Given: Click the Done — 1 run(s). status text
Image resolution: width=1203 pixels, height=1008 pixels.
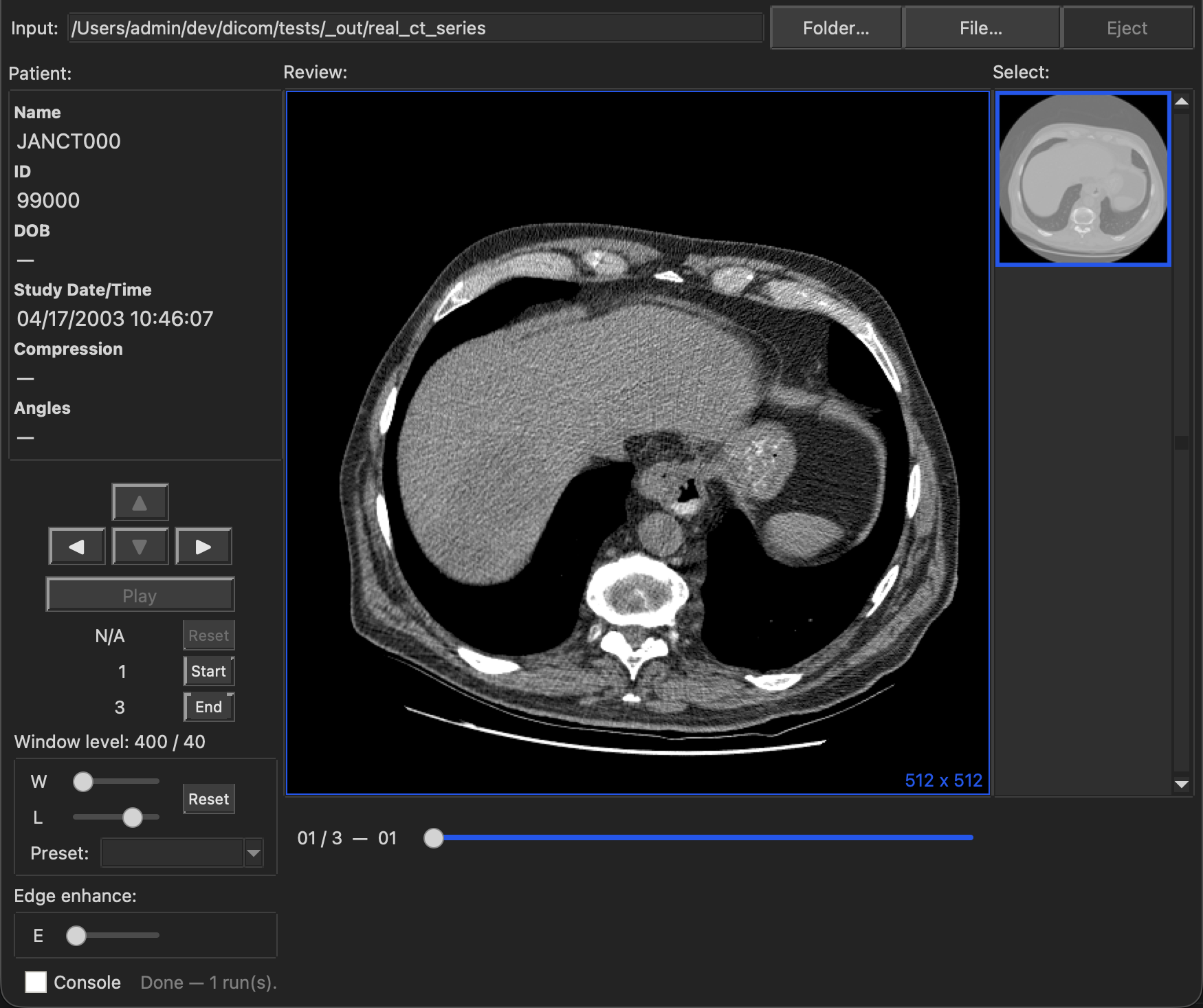Looking at the screenshot, I should point(209,983).
